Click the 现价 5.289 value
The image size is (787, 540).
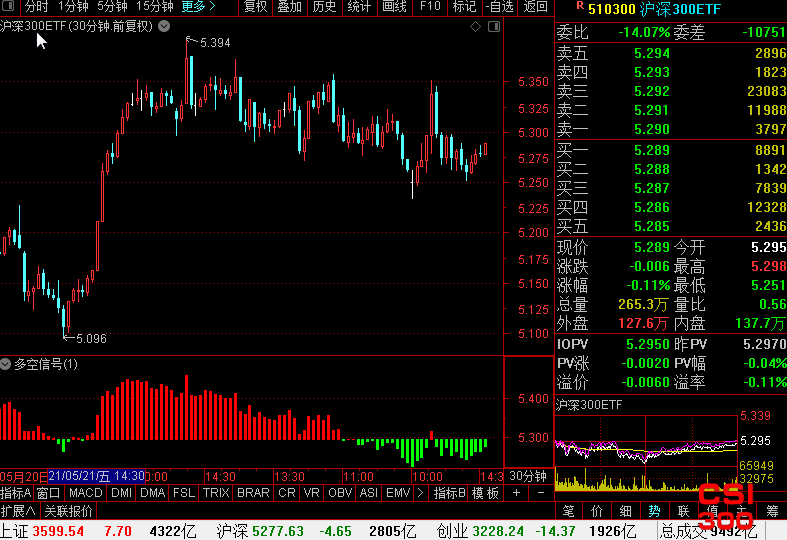[651, 247]
